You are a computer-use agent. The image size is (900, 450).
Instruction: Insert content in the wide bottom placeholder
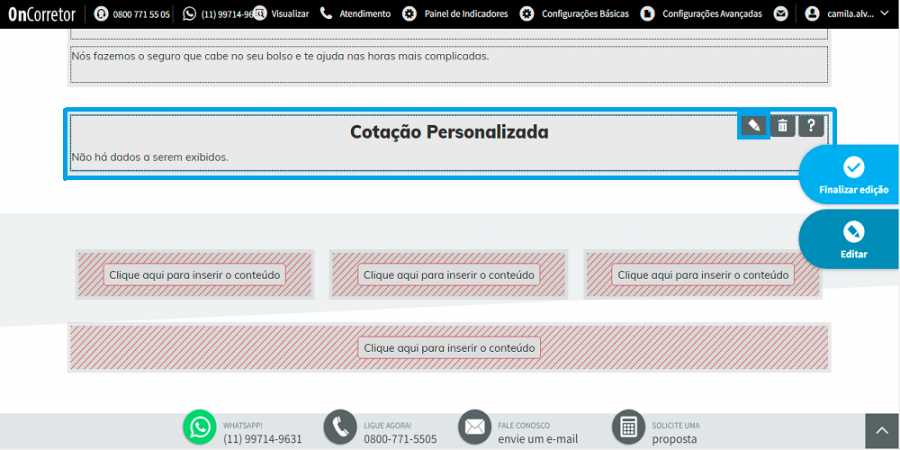tap(449, 347)
